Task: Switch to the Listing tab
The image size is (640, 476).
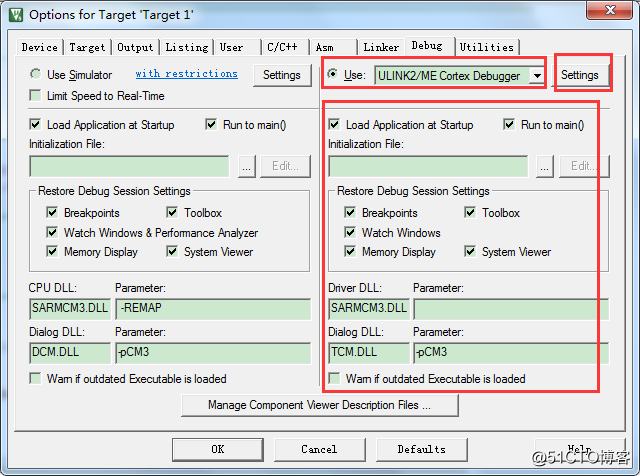Action: coord(187,47)
